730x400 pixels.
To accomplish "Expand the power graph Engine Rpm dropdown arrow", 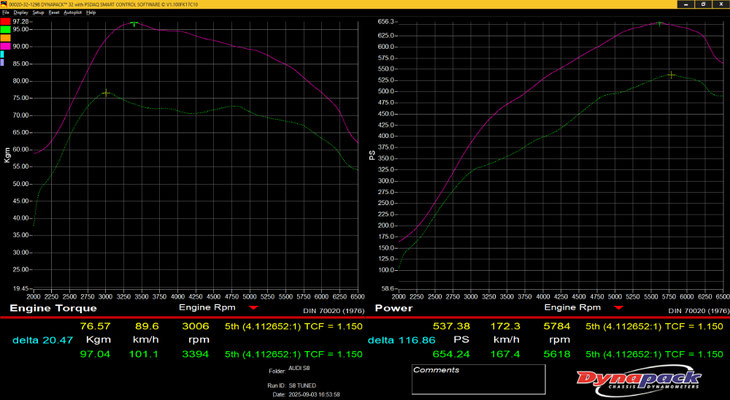I will (x=617, y=309).
